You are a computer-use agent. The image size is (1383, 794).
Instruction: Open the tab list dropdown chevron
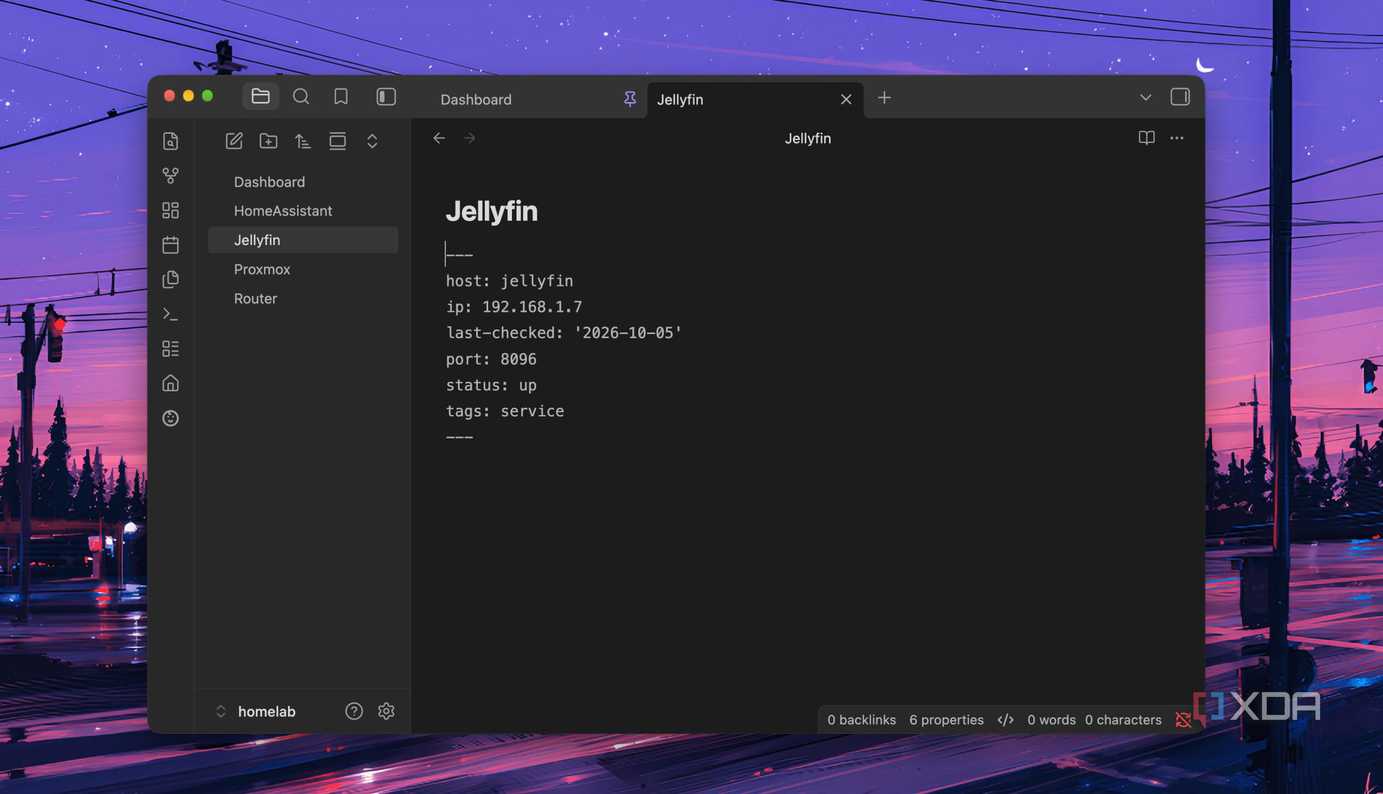[x=1146, y=98]
